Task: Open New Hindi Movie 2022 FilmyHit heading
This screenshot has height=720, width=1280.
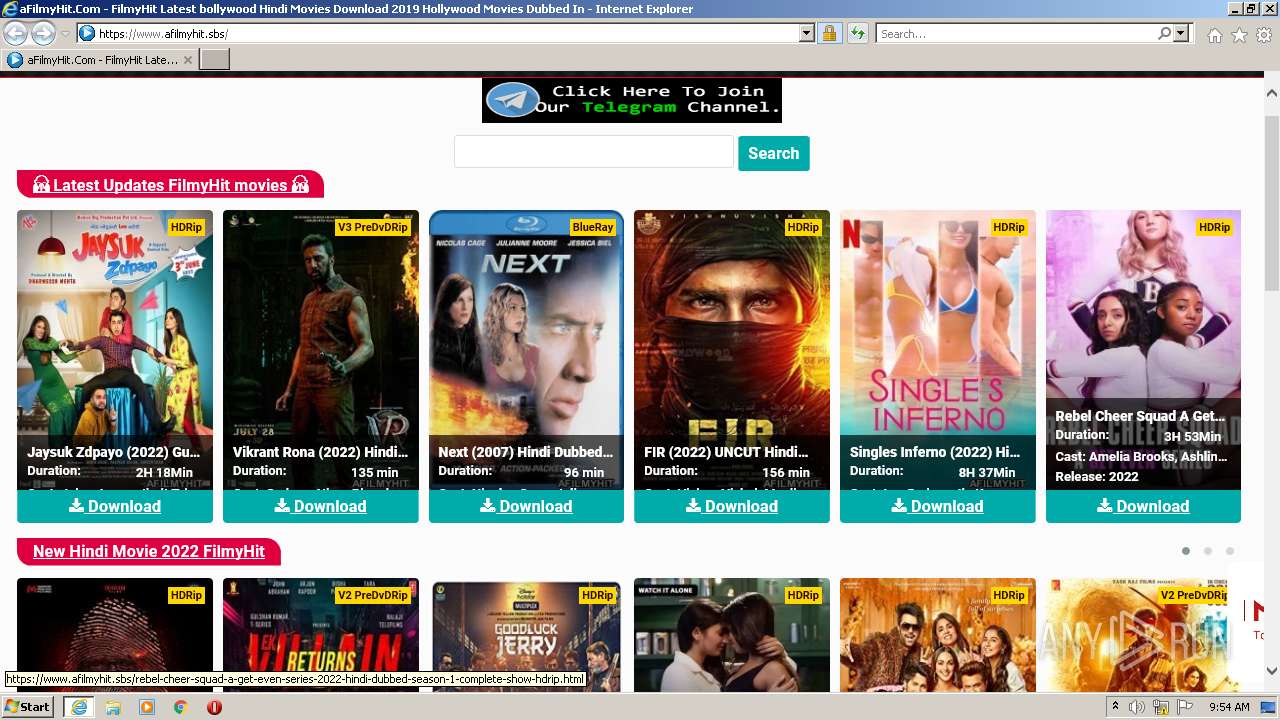Action: (x=148, y=551)
